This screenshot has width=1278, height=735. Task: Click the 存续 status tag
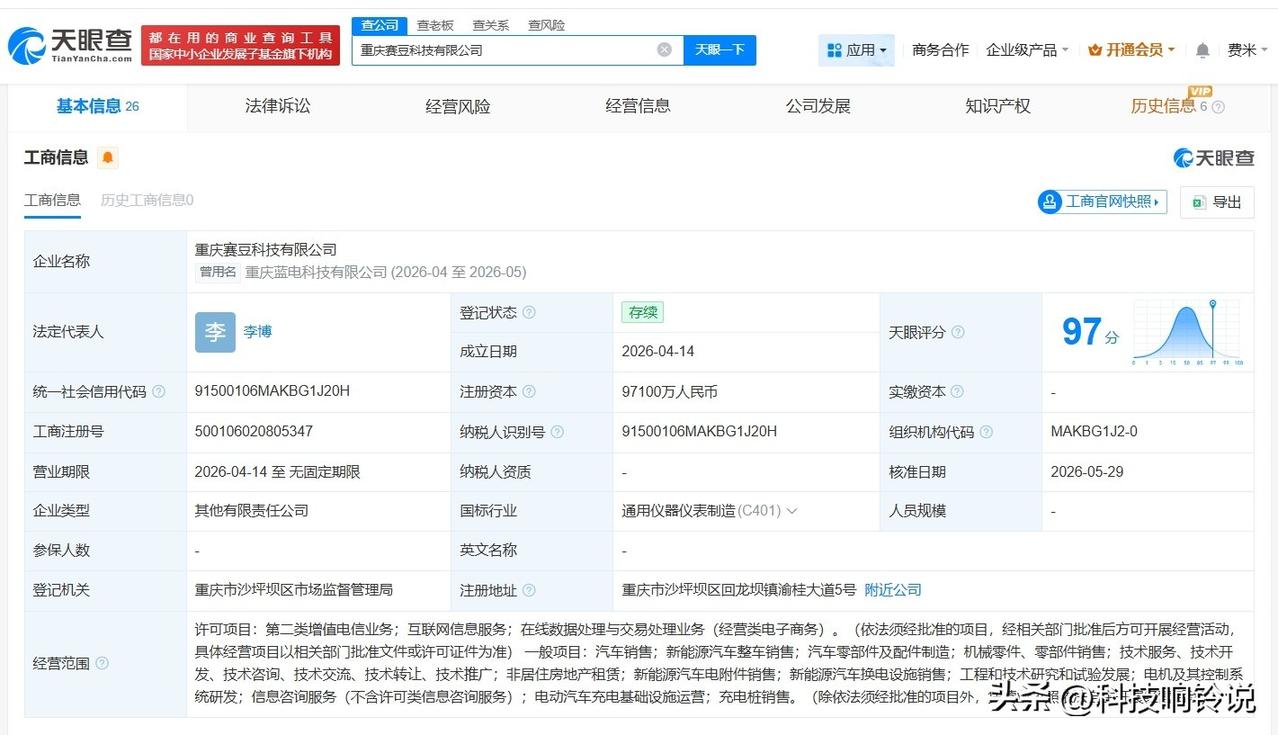click(642, 312)
